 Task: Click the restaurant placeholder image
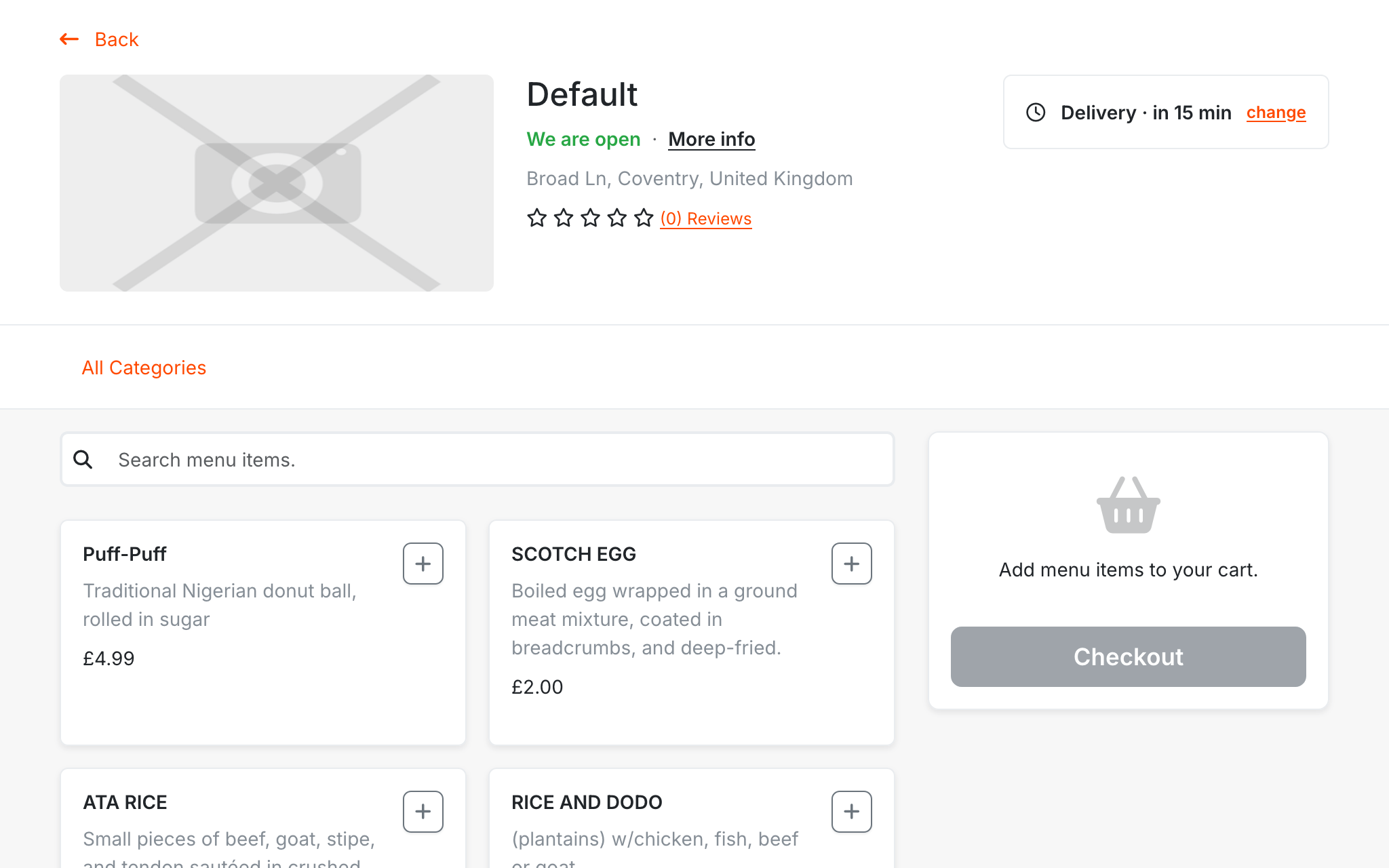(x=277, y=183)
